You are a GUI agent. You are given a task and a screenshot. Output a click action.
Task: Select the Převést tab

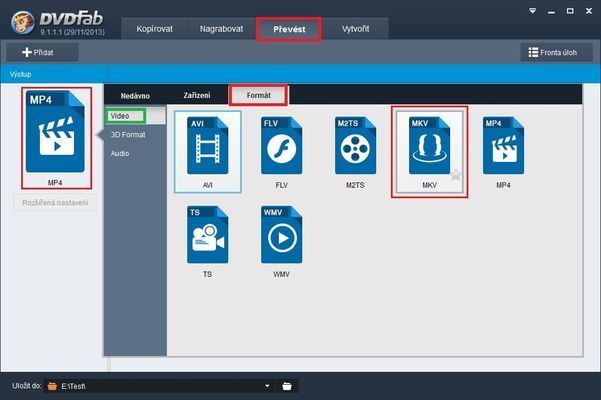pyautogui.click(x=289, y=29)
